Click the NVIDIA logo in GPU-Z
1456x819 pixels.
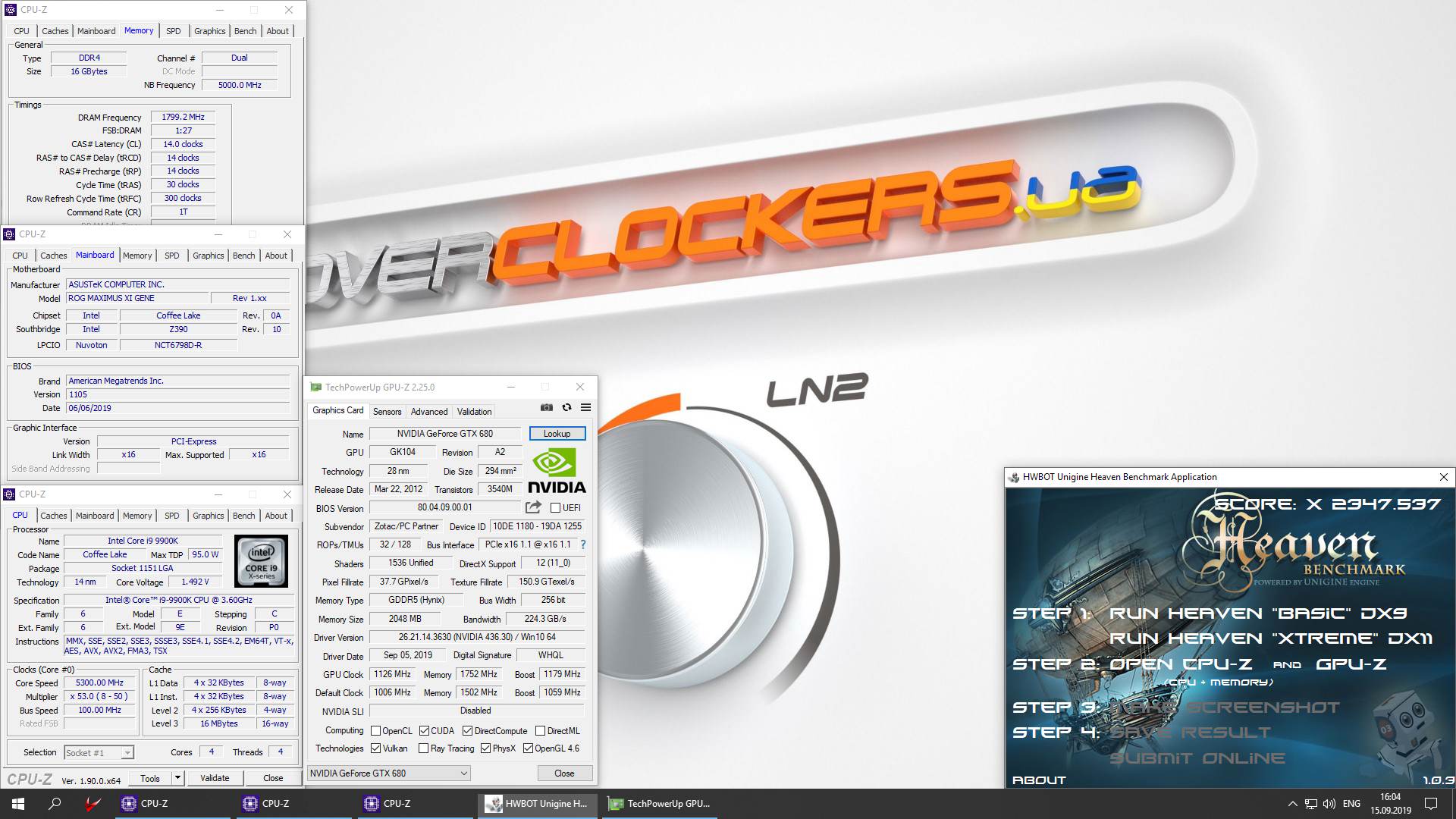557,470
